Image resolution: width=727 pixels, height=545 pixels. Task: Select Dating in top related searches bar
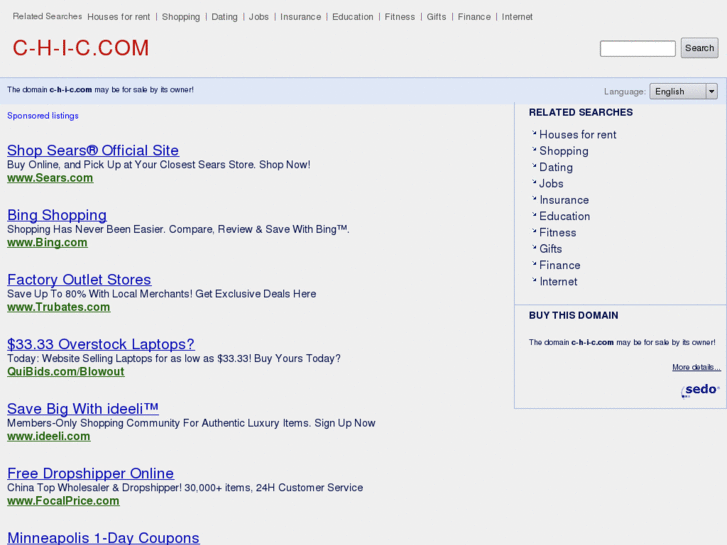[x=224, y=17]
